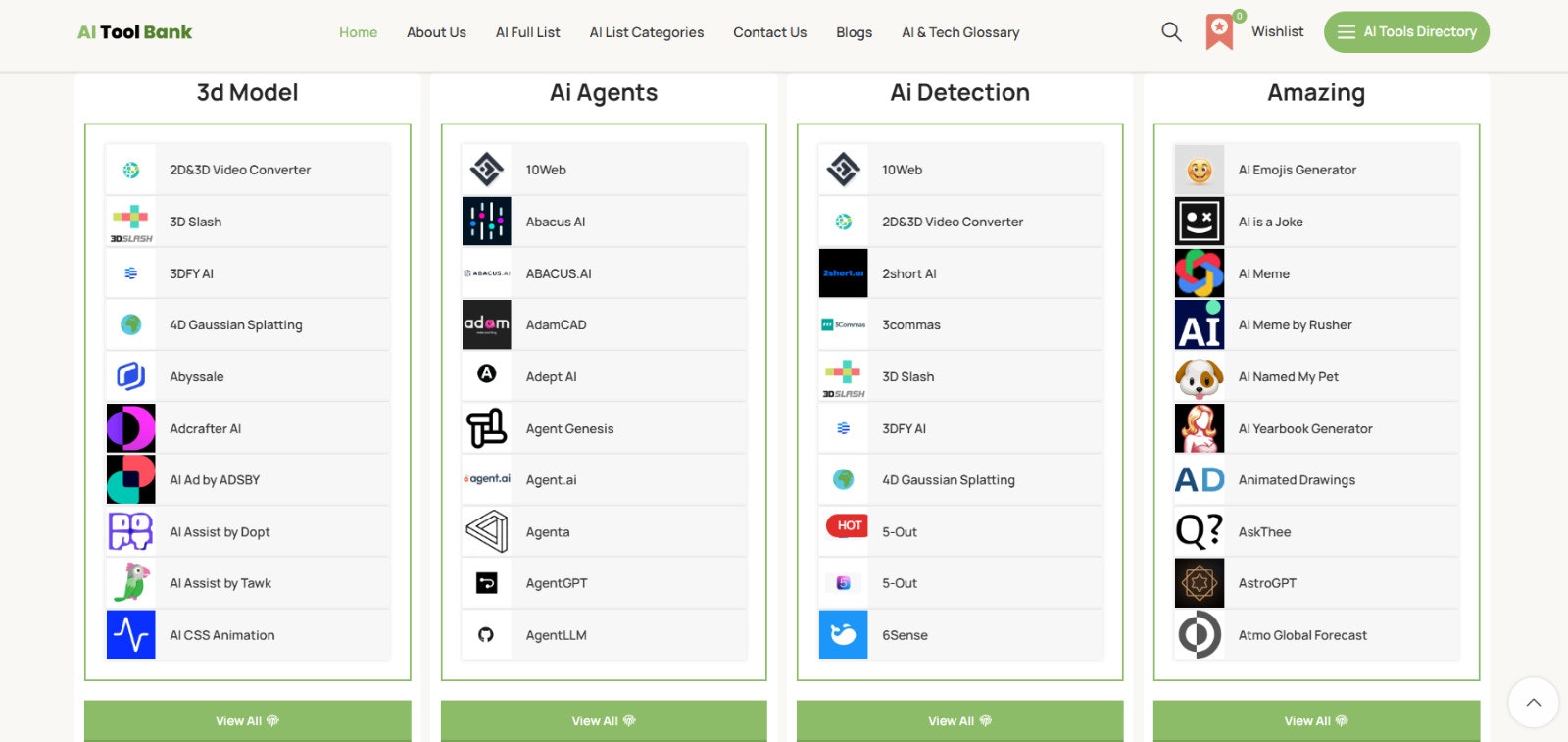Viewport: 1568px width, 742px height.
Task: Click the 10Web icon in Ai Agents
Action: 487,170
